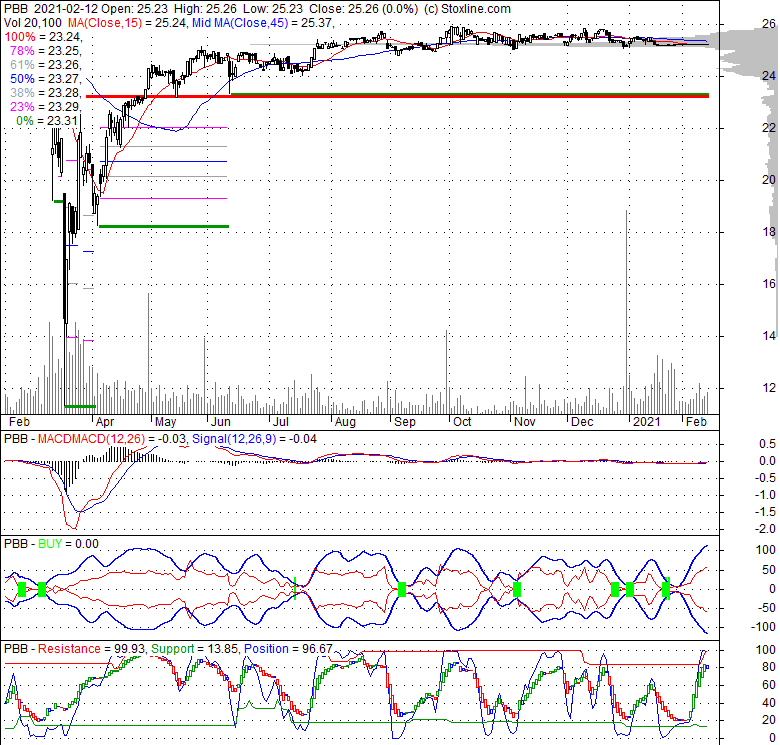The width and height of the screenshot is (780, 745).
Task: Click the Jul month label on the time axis
Action: (x=281, y=422)
